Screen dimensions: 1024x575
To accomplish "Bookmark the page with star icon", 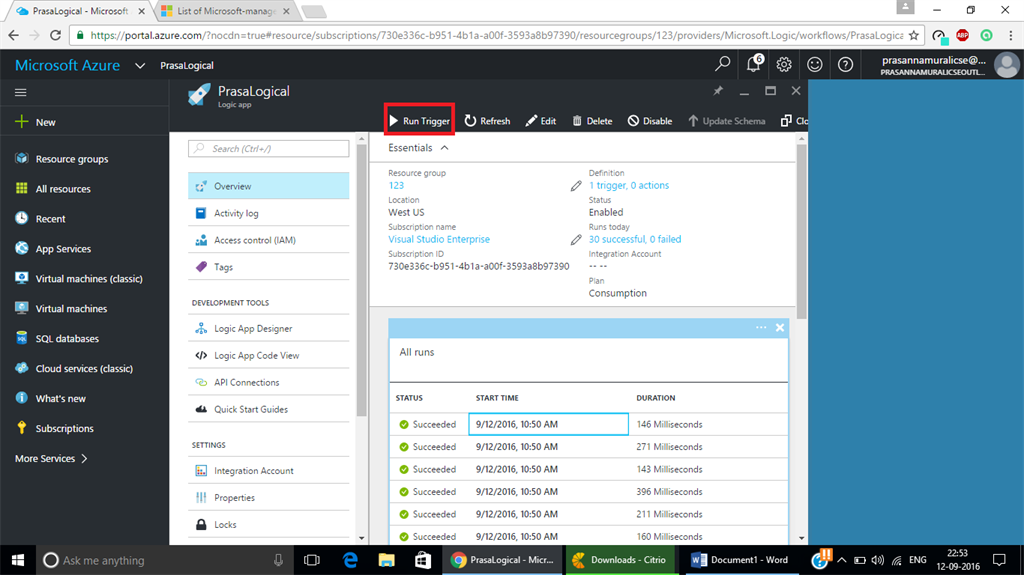I will click(914, 35).
